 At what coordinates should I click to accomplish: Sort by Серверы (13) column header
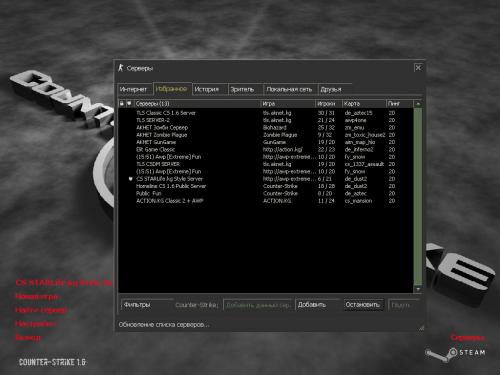(x=197, y=104)
